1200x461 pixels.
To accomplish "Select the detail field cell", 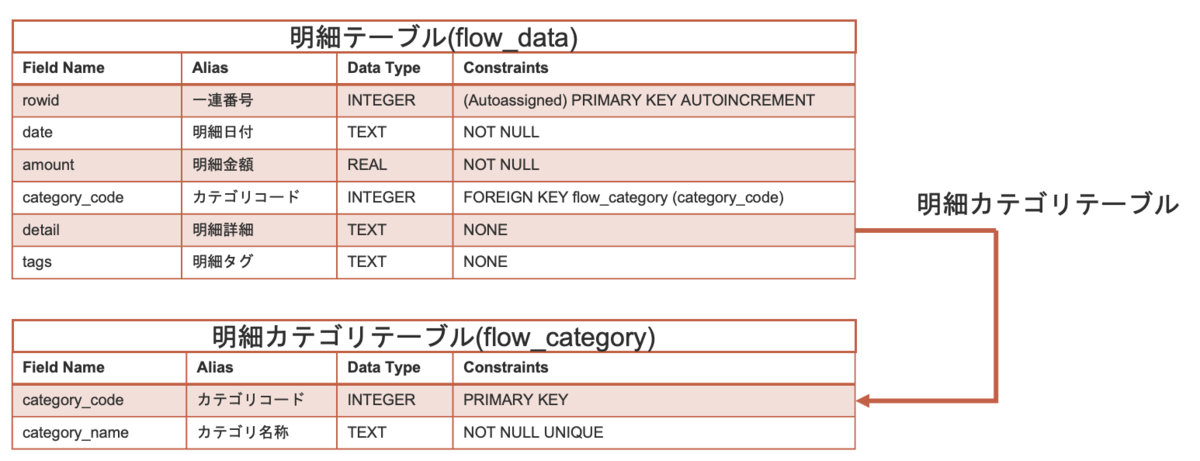I will click(x=99, y=230).
